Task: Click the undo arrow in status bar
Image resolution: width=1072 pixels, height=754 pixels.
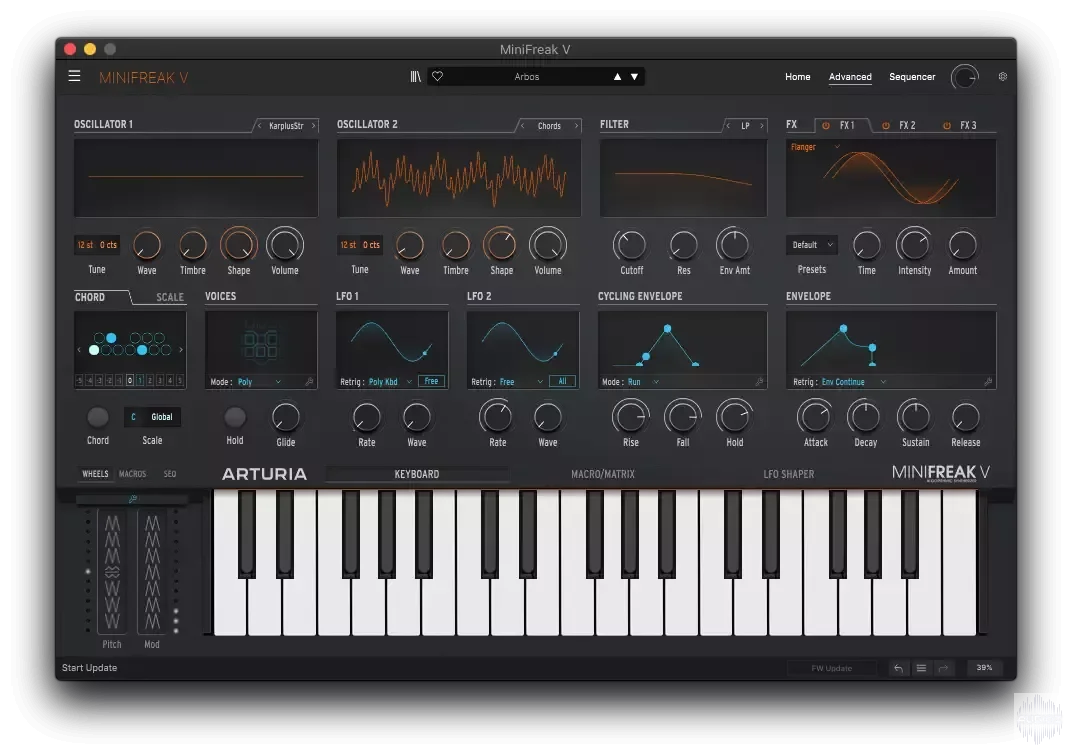Action: coord(898,668)
